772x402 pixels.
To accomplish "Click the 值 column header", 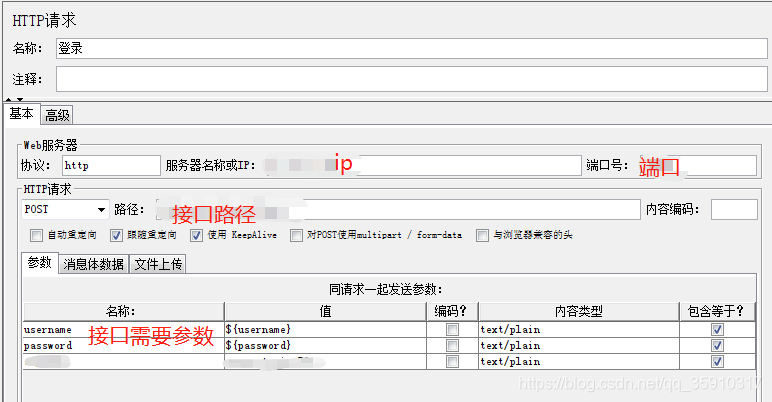I will click(x=325, y=311).
